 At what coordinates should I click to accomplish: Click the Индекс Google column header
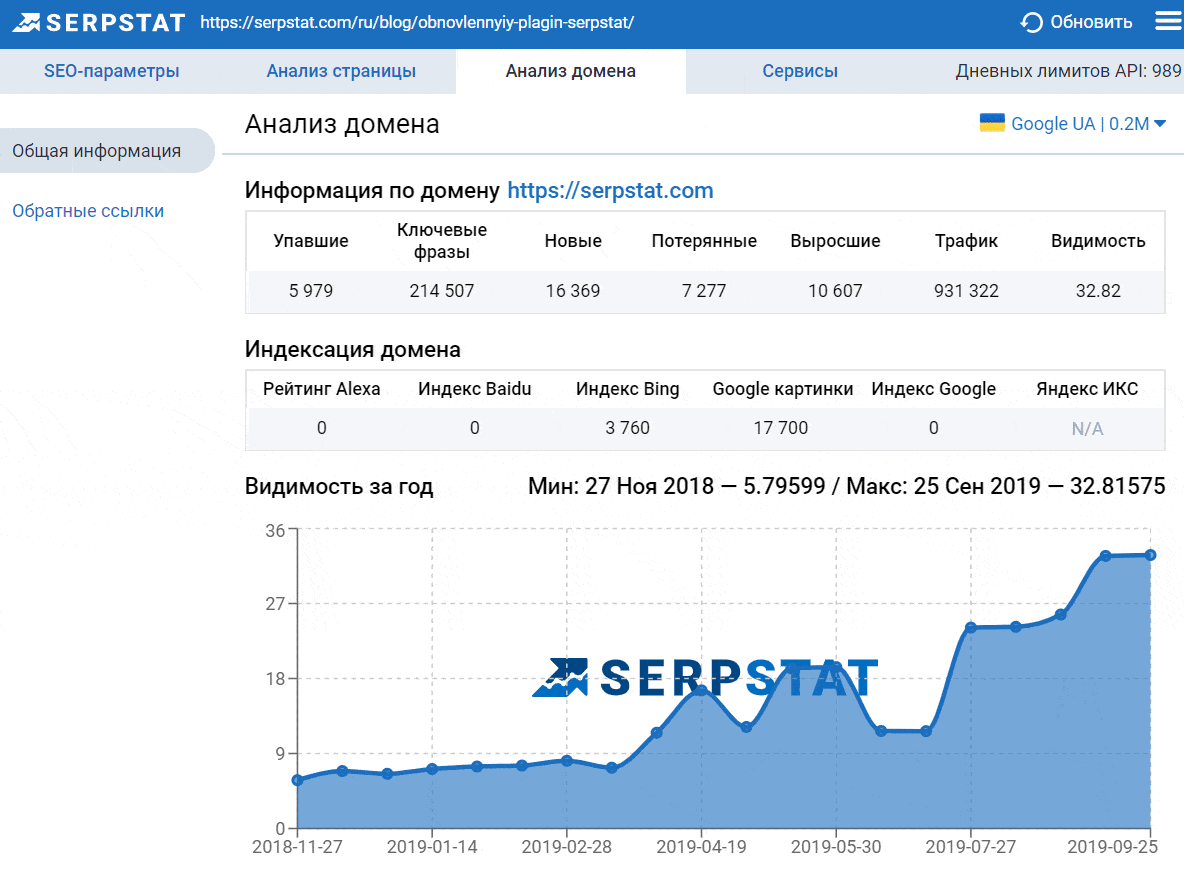[934, 389]
